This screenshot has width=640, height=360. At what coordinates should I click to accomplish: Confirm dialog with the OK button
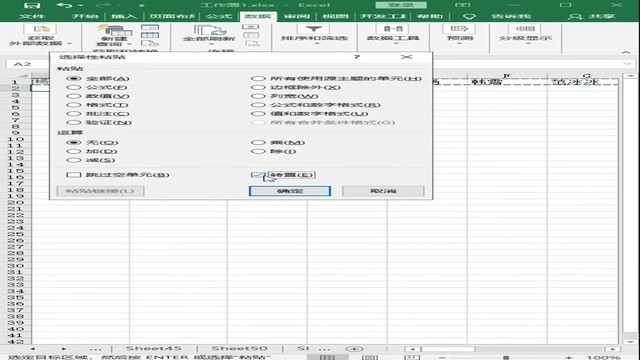[x=290, y=191]
